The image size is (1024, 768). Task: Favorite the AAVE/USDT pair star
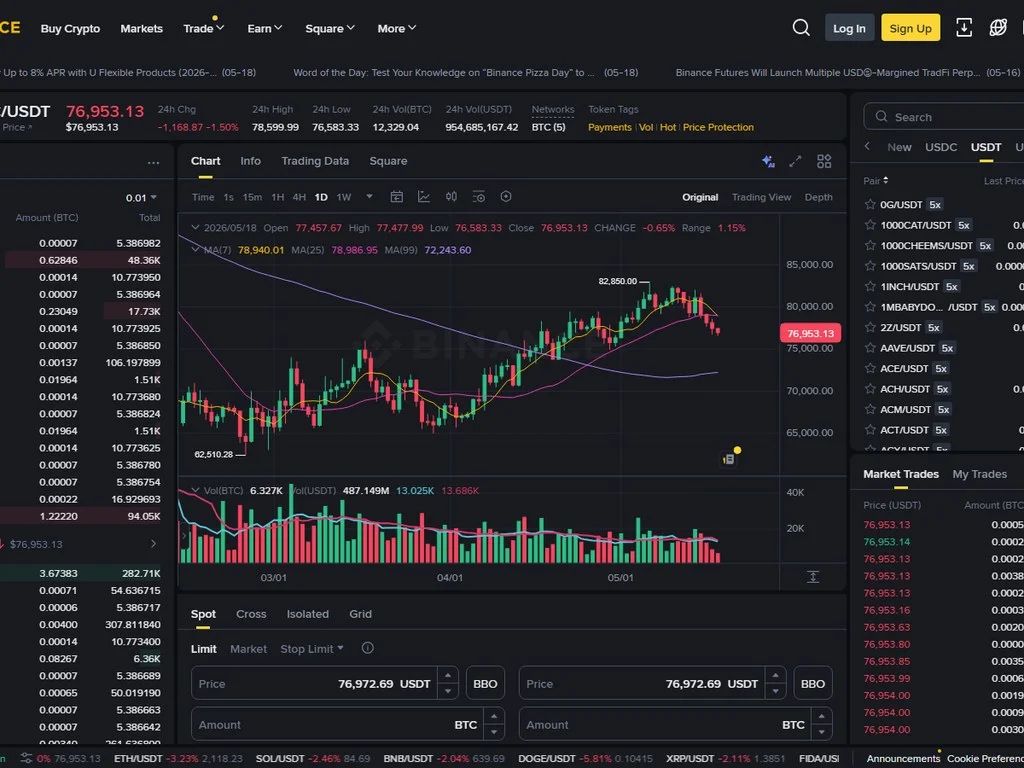click(x=870, y=347)
